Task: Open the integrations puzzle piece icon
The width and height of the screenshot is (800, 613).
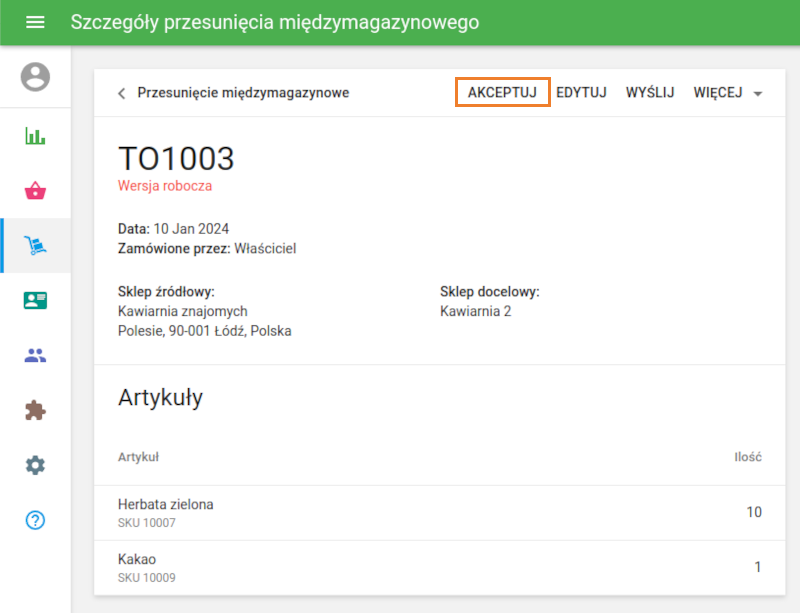Action: point(35,410)
